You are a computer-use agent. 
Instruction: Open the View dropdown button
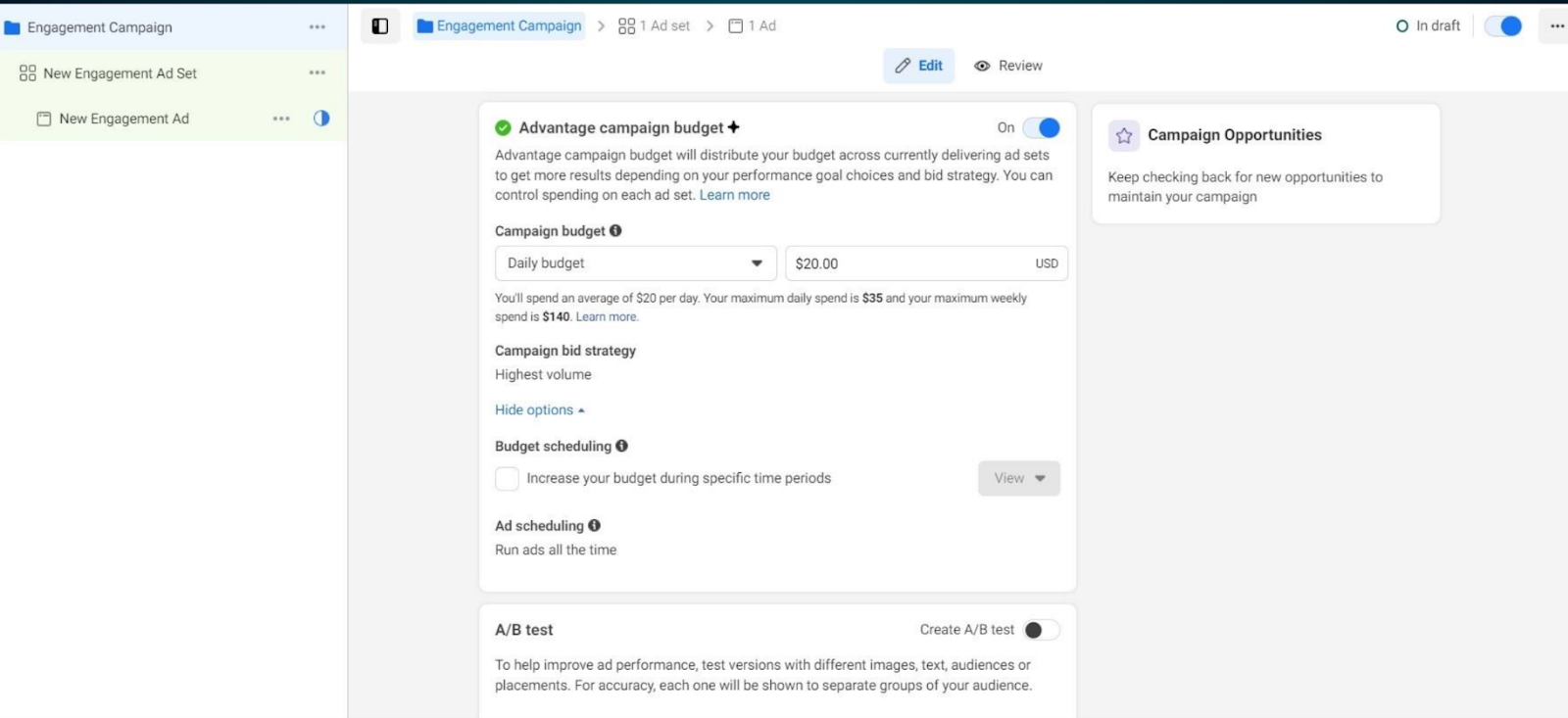[x=1018, y=479]
